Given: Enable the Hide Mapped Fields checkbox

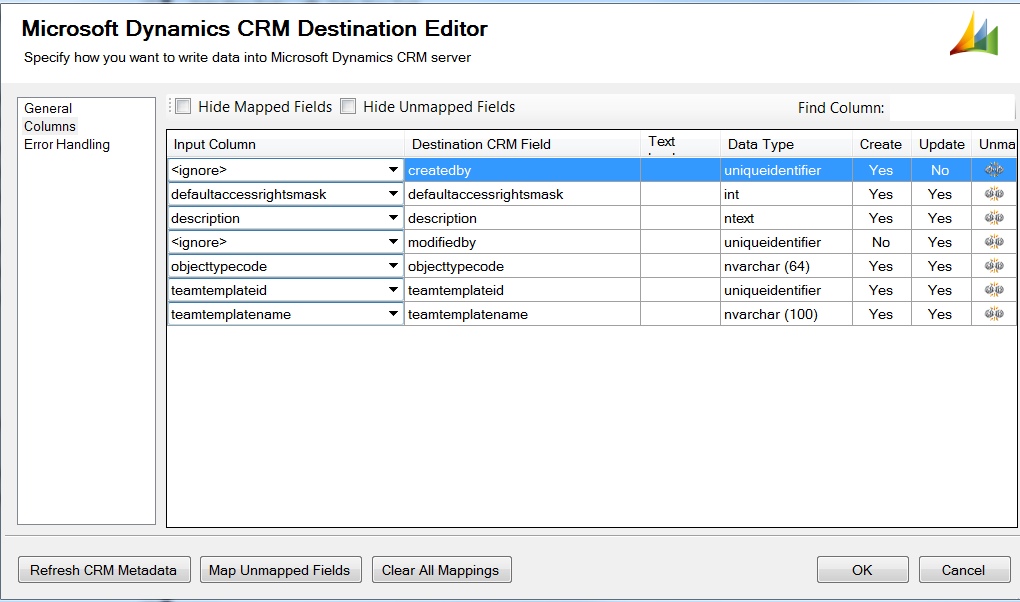Looking at the screenshot, I should tap(183, 107).
